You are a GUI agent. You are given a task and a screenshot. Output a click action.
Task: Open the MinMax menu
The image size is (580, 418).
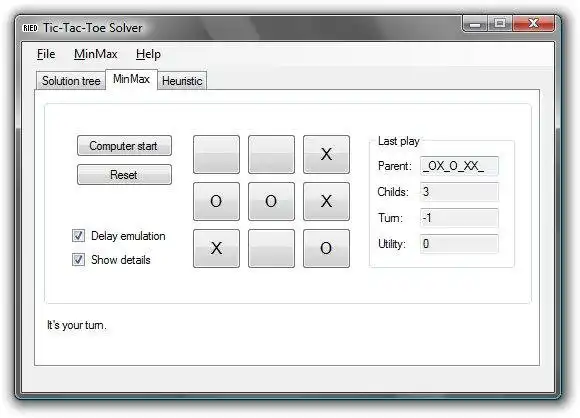[x=95, y=54]
